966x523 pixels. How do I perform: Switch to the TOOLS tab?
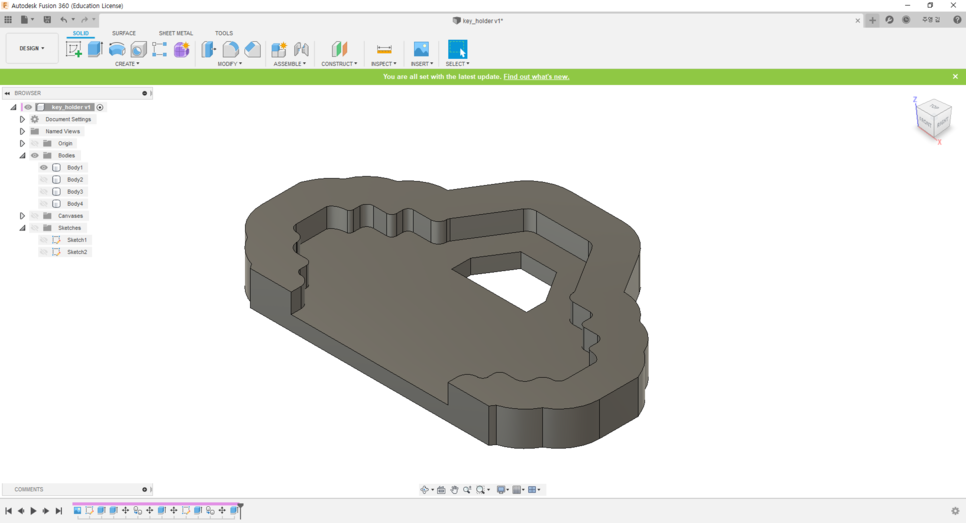[224, 33]
